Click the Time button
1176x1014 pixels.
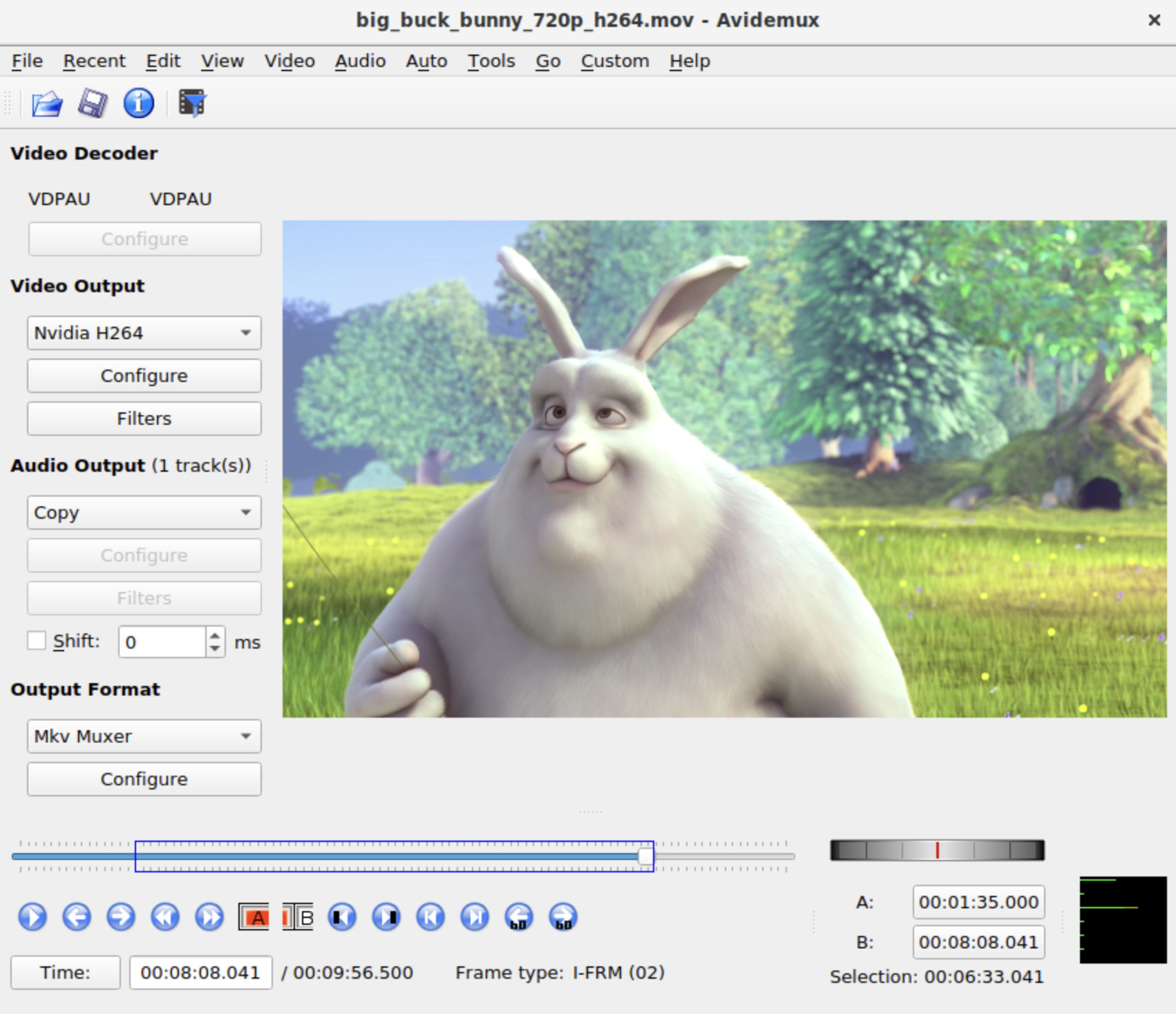coord(66,973)
